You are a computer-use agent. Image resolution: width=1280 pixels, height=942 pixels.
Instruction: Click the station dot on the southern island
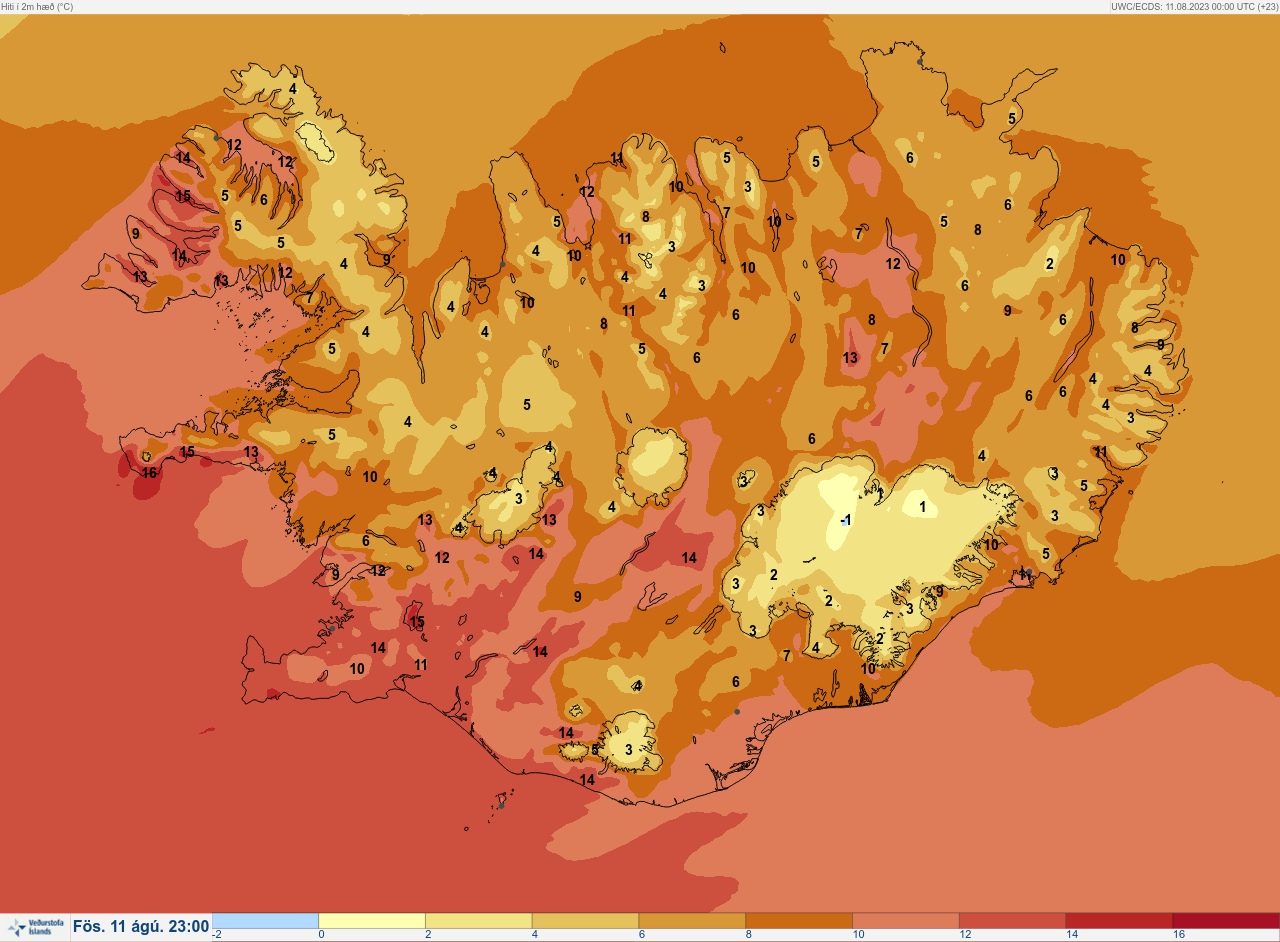[x=501, y=805]
